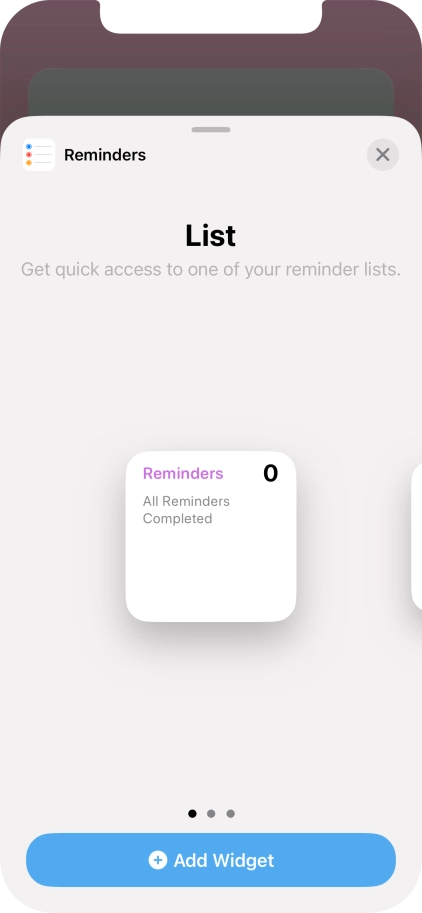Close the widget sheet with X button

[382, 154]
